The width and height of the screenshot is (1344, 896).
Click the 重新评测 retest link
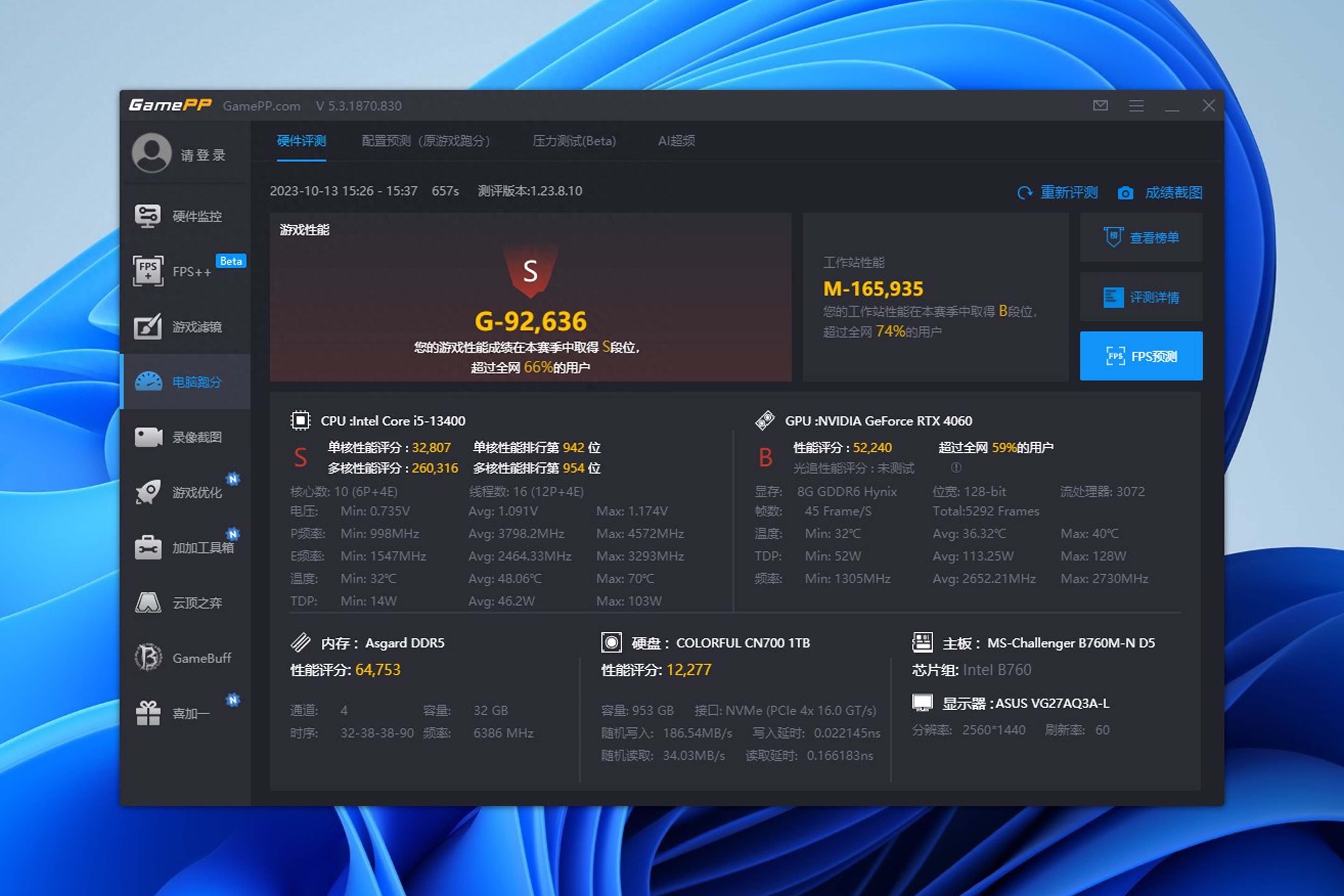(1068, 193)
